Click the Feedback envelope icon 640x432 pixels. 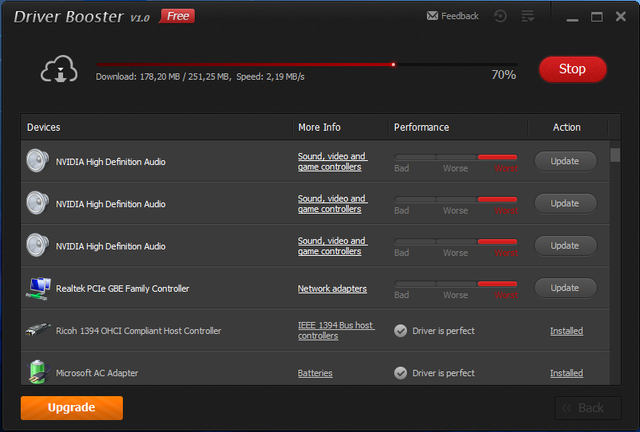(x=432, y=16)
